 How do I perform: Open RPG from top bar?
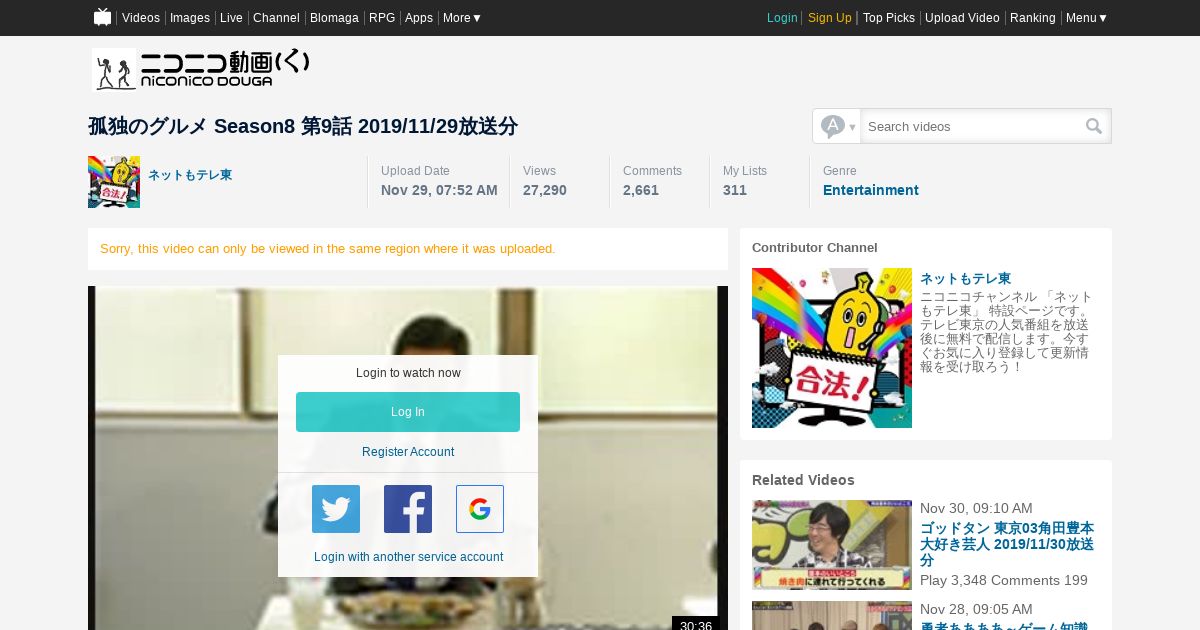382,18
